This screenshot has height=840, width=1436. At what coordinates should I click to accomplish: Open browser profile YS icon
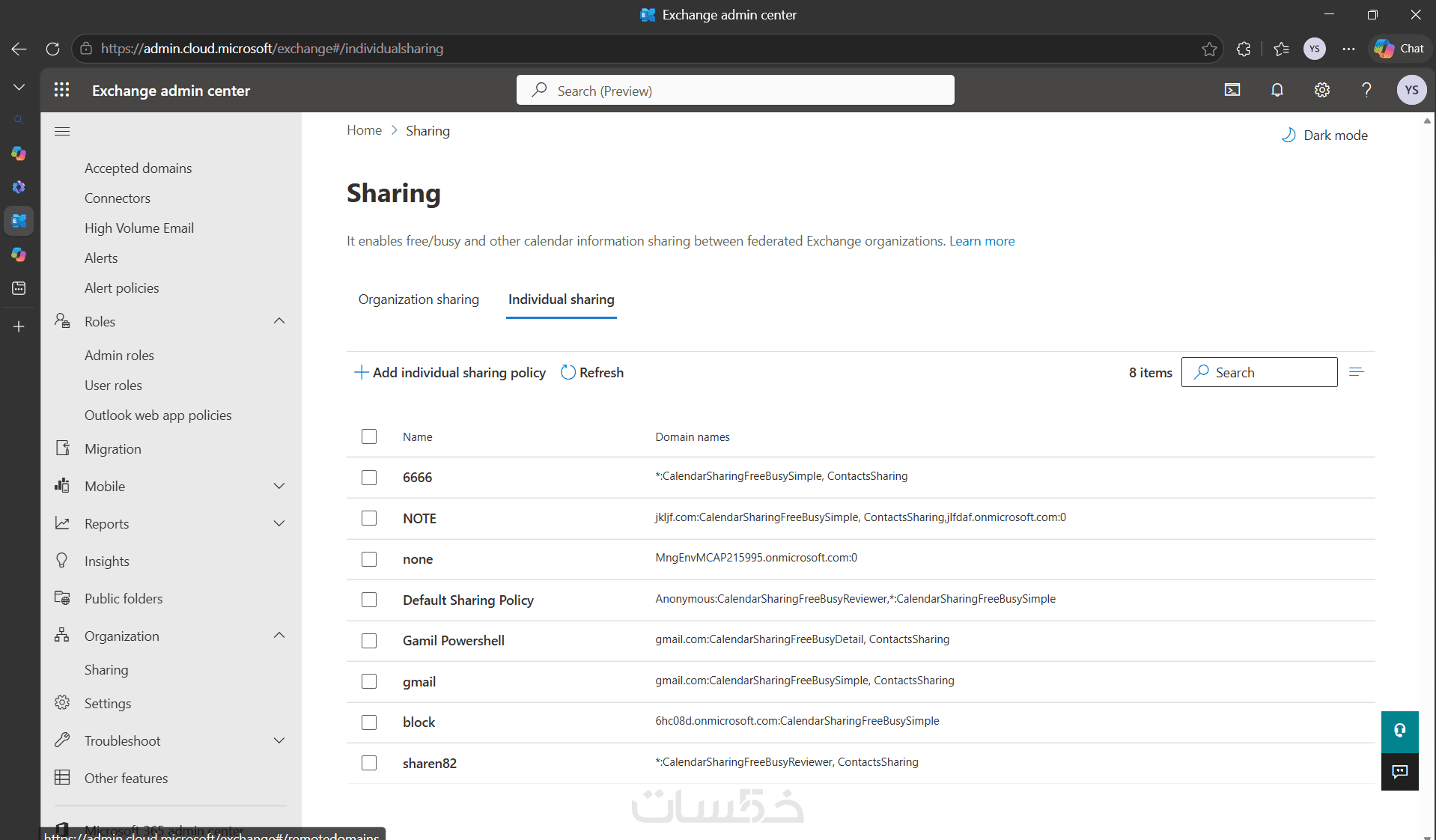pyautogui.click(x=1315, y=49)
